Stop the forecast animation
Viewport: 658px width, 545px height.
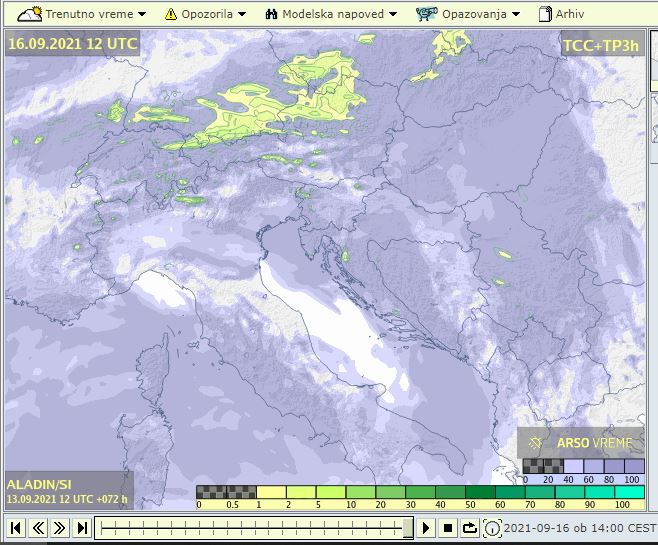click(448, 528)
